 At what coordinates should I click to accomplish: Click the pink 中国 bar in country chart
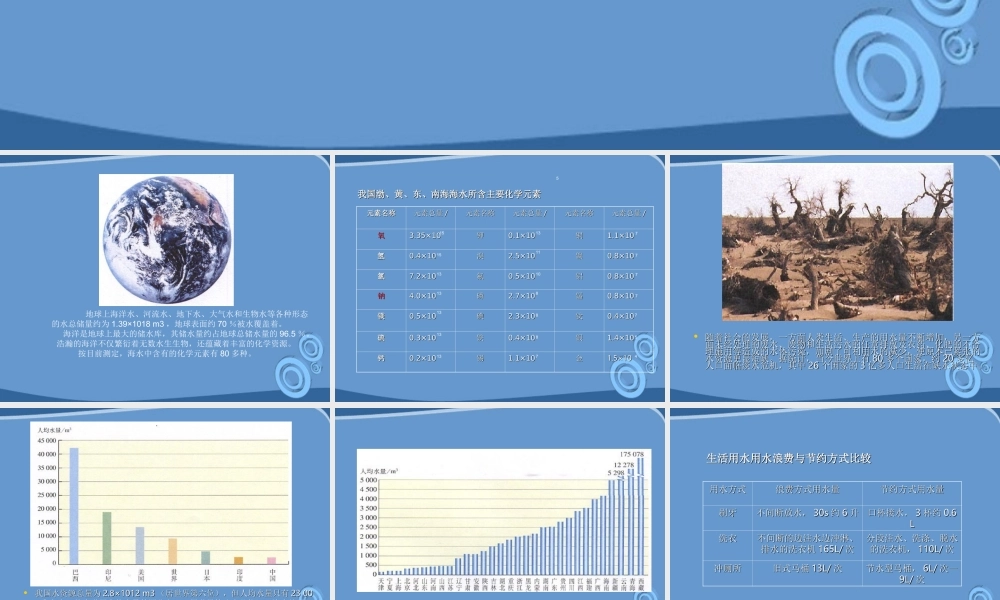point(272,560)
